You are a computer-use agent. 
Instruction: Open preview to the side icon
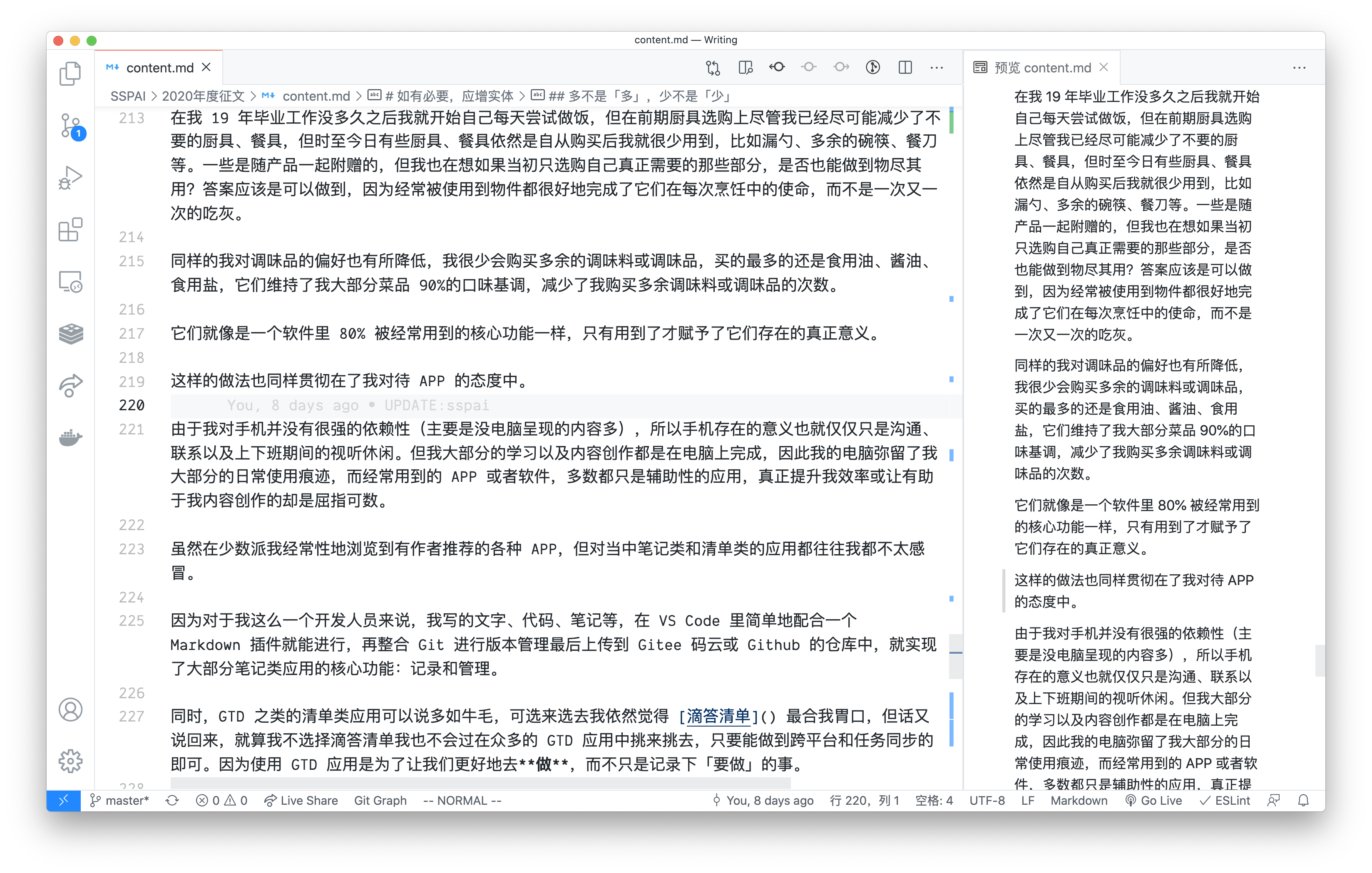click(x=745, y=67)
